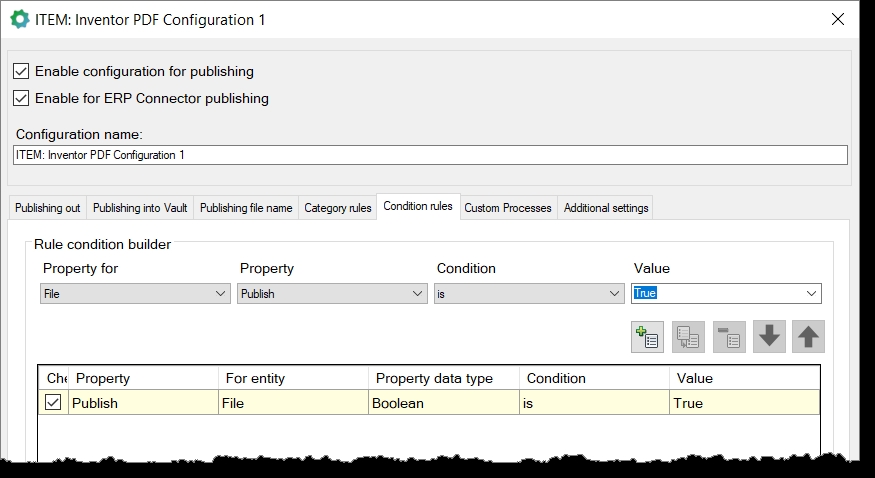
Task: Click the green gear icon in title bar
Action: click(19, 19)
